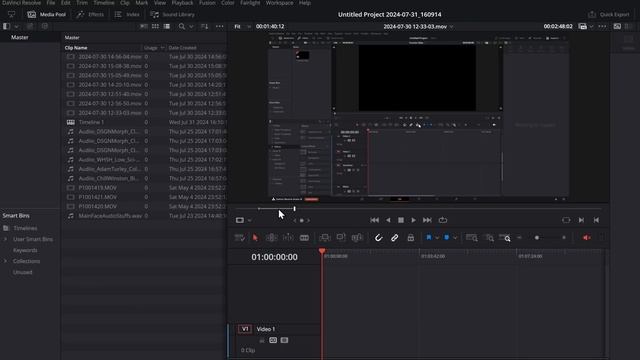Open the Sound Library panel
This screenshot has width=640, height=360.
[x=172, y=14]
